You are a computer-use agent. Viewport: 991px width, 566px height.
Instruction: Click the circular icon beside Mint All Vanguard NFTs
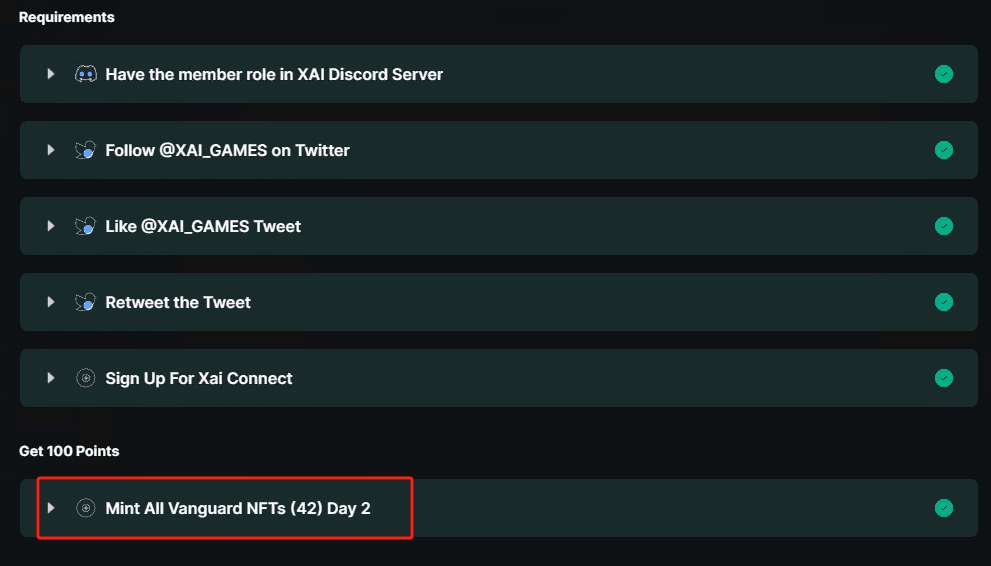click(86, 508)
